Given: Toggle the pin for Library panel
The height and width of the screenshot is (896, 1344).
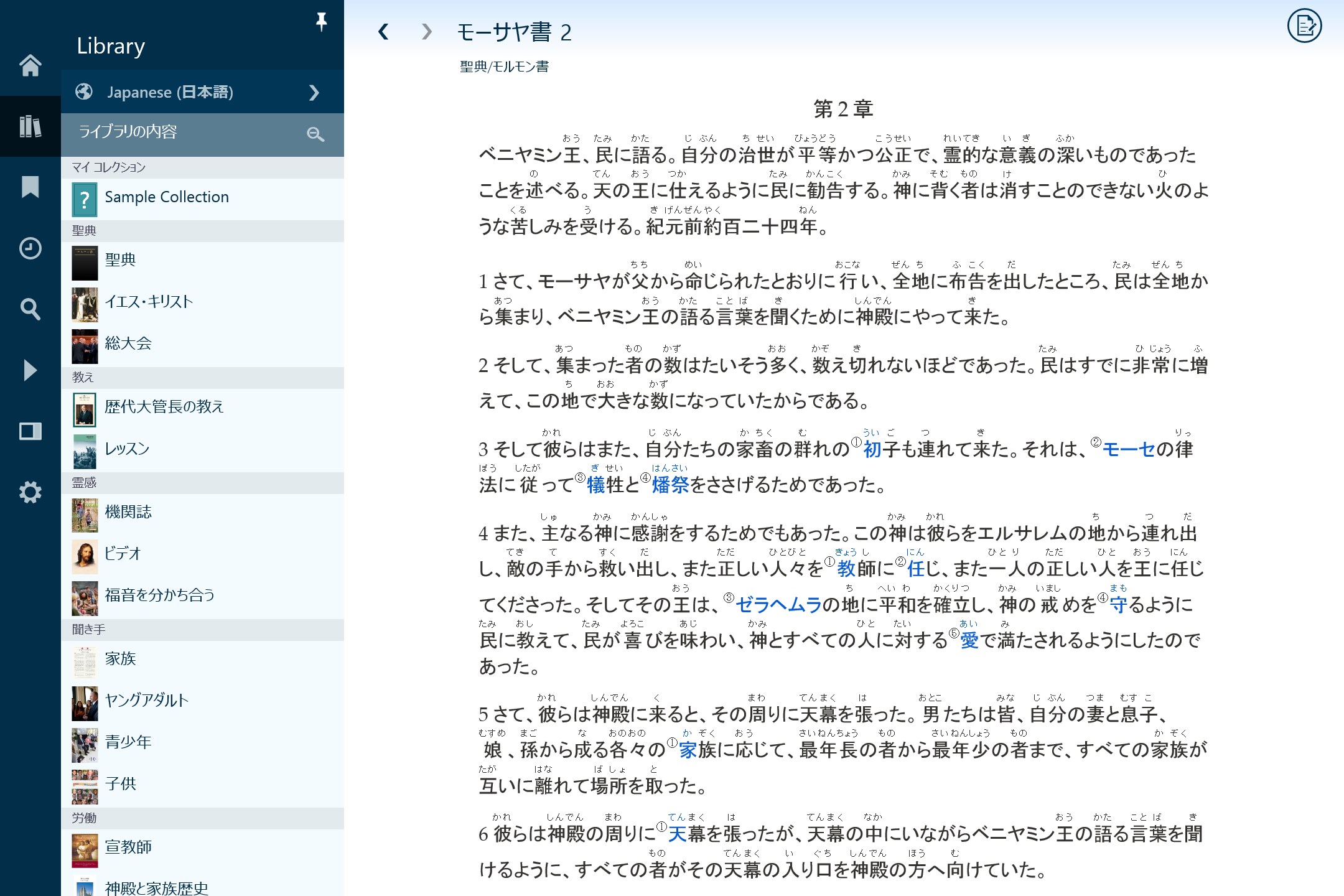Looking at the screenshot, I should pos(321,22).
